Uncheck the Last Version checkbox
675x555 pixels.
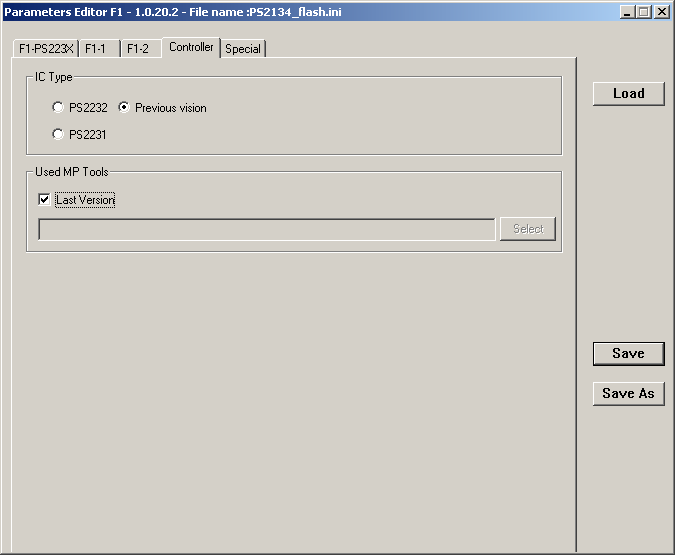point(44,200)
